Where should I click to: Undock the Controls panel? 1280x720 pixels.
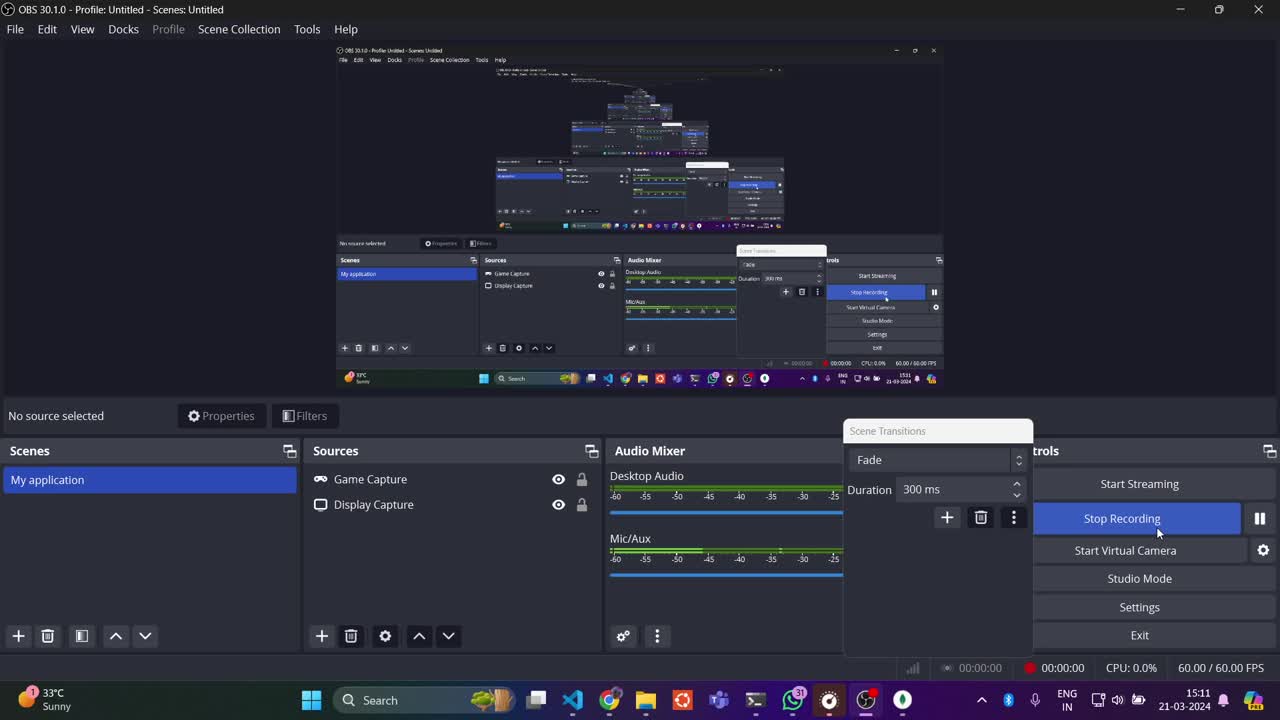(1269, 451)
